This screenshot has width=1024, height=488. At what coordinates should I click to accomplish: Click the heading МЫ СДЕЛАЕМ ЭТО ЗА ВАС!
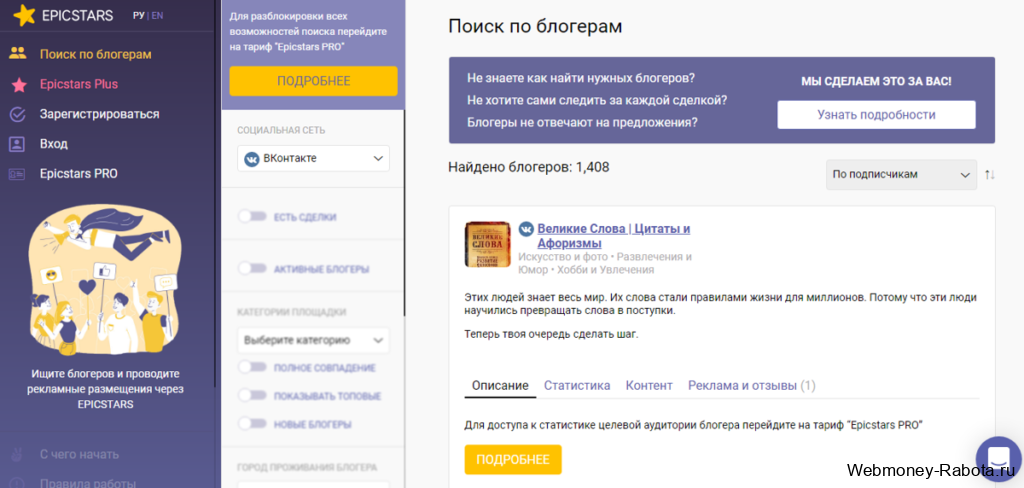pos(876,82)
